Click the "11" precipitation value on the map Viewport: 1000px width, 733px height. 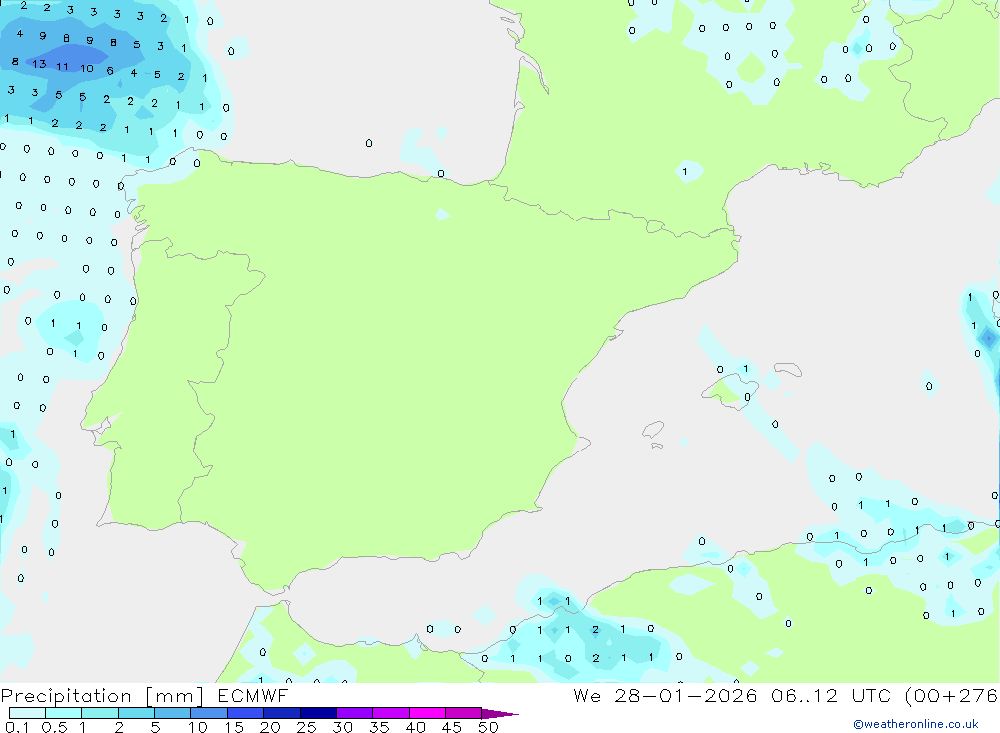point(62,66)
